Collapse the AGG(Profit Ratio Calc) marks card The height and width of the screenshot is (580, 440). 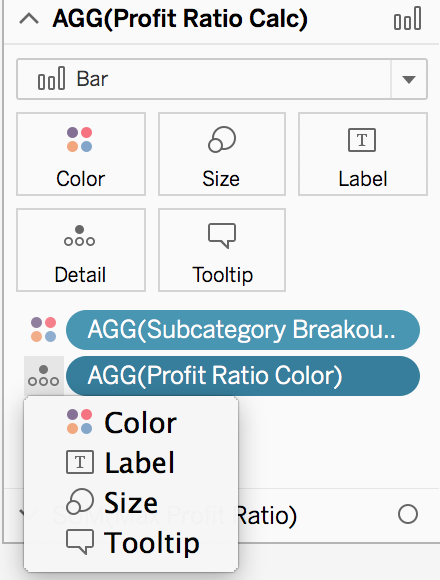point(29,18)
